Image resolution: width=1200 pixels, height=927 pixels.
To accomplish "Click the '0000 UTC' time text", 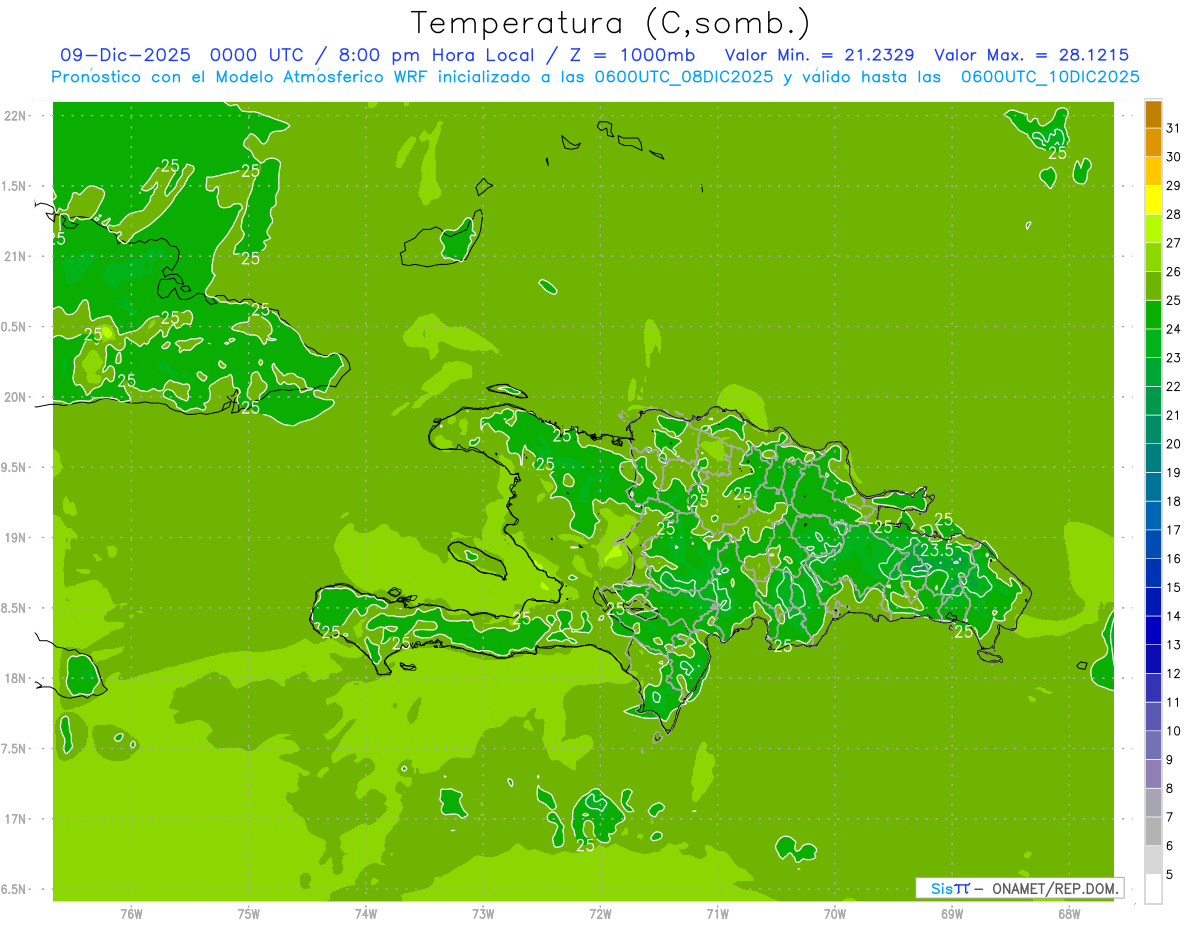I will click(257, 56).
